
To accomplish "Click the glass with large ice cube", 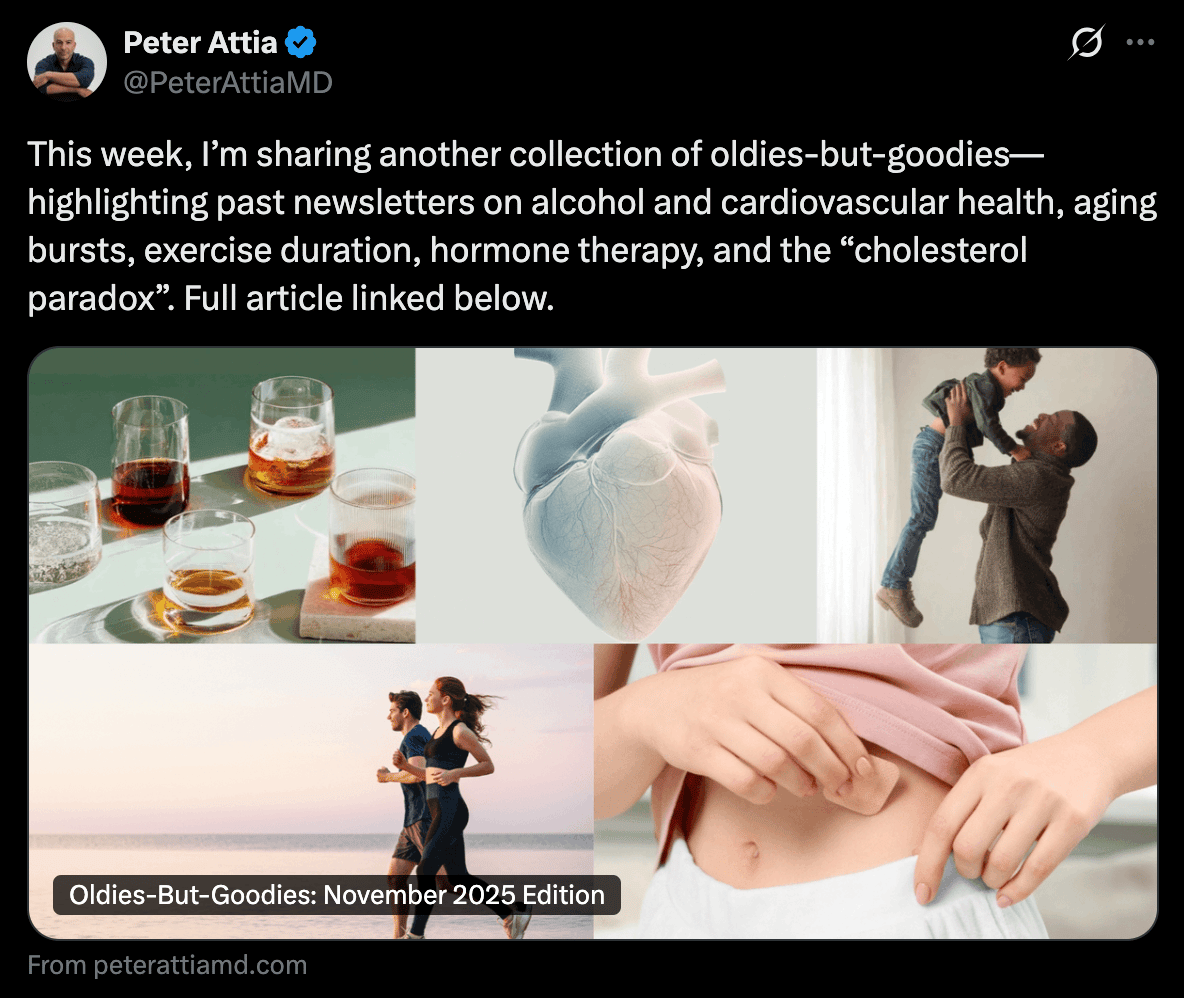I will point(293,436).
